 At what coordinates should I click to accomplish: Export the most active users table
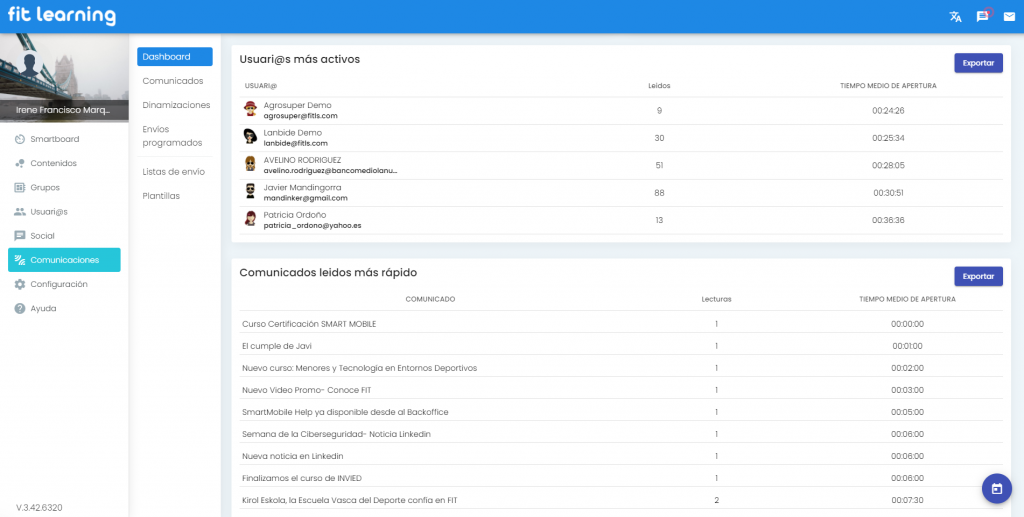[x=978, y=63]
